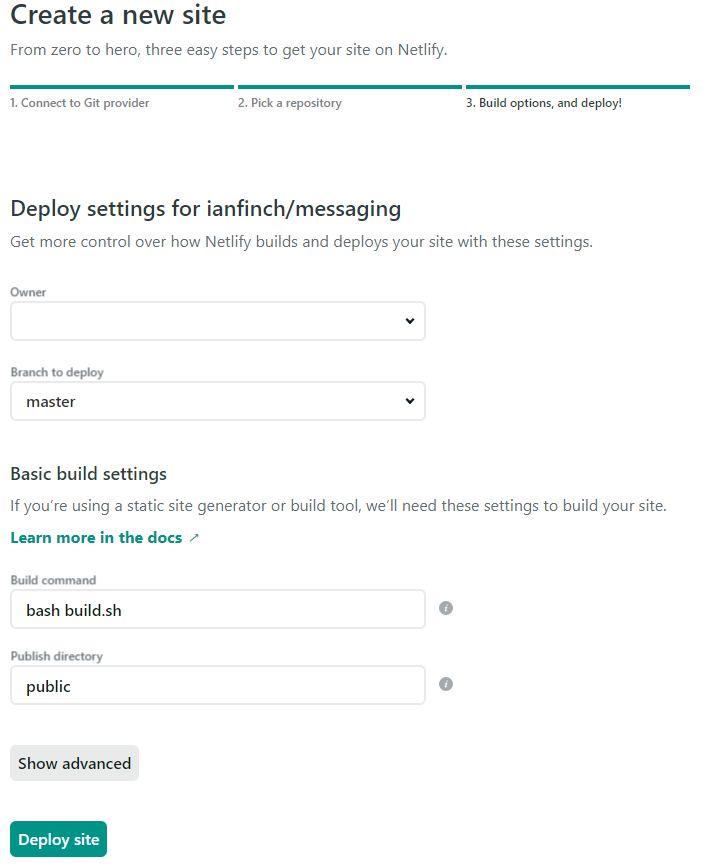
Task: Expand the Show advanced settings
Action: point(74,763)
